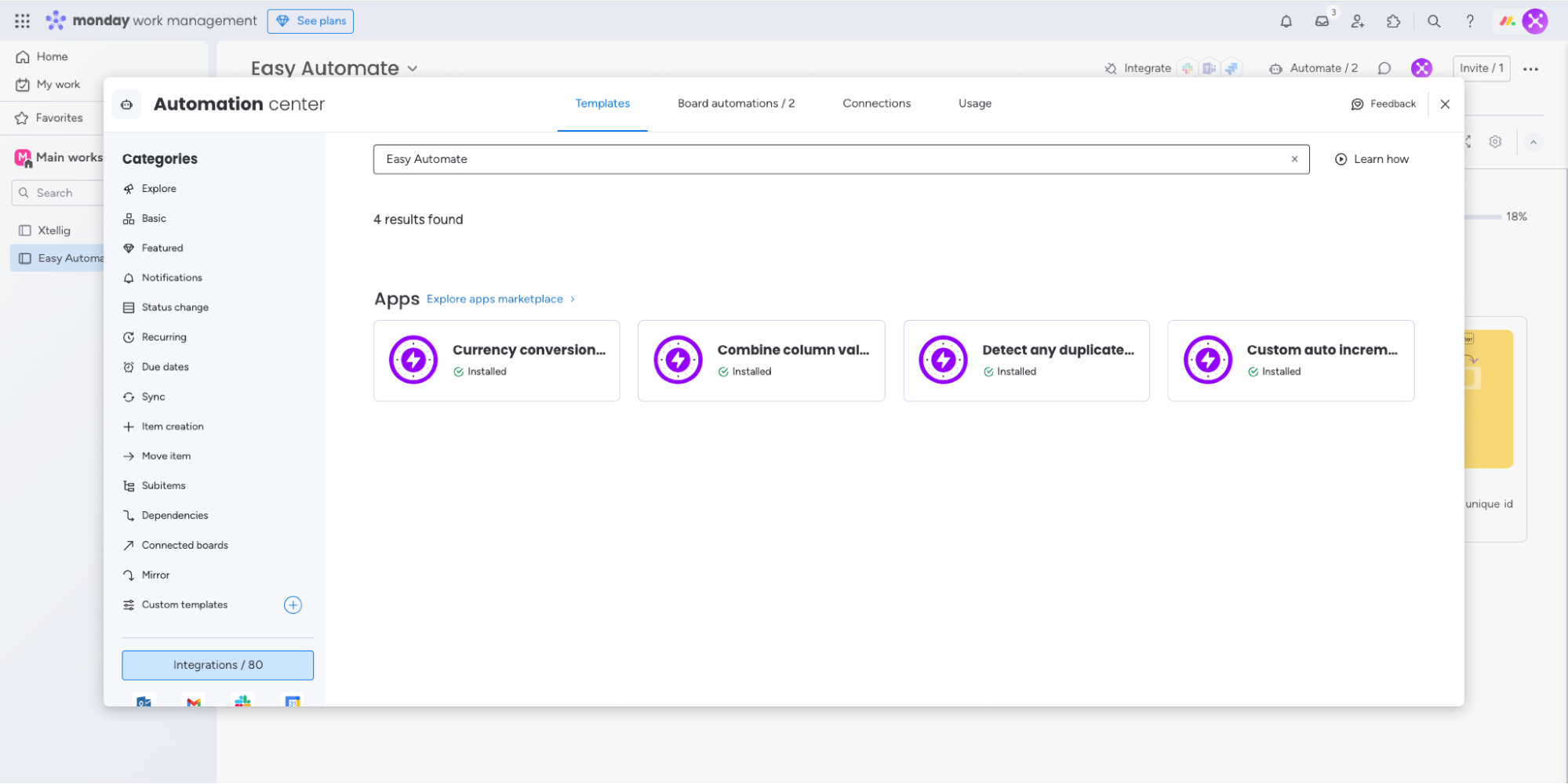Open Integrations / 80 list

[x=217, y=664]
